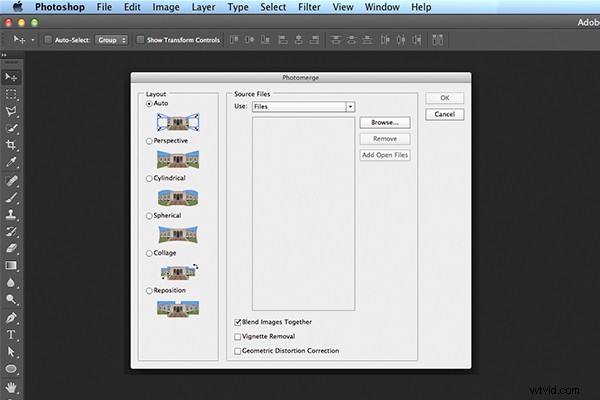Select the Eyedropper tool
The image size is (600, 400).
tap(11, 162)
